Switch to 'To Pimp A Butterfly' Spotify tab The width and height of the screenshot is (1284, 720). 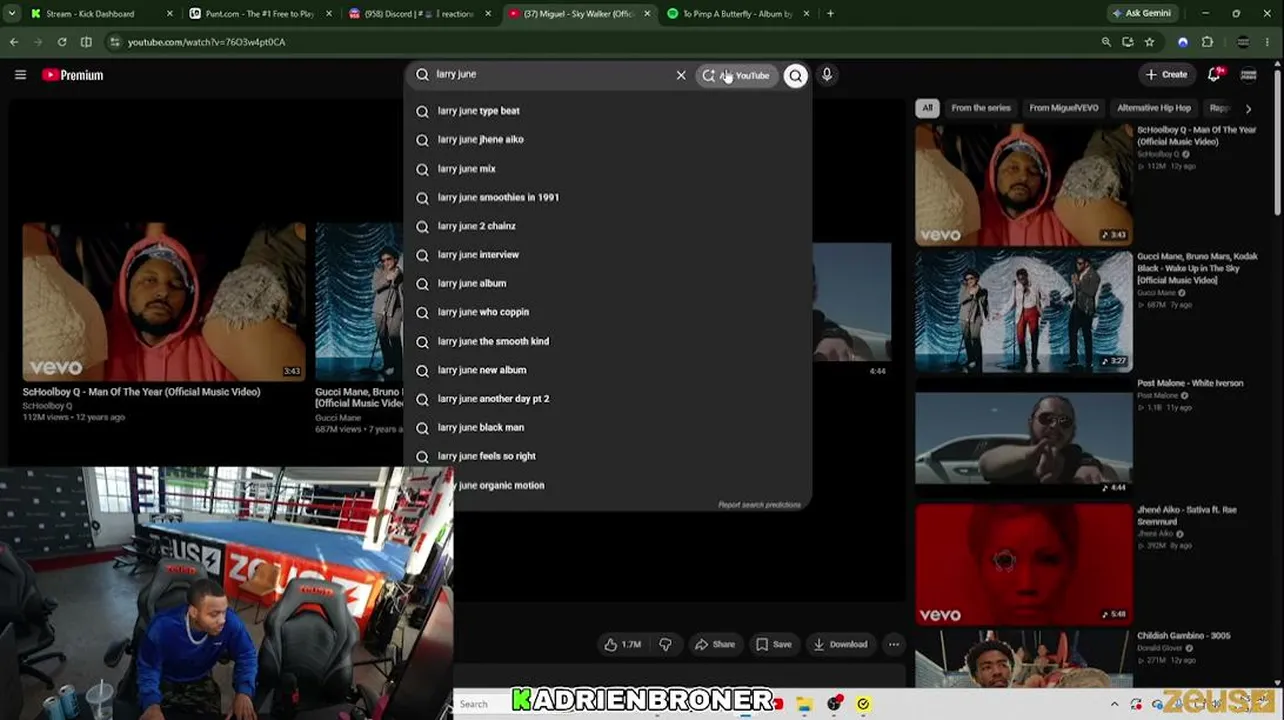(738, 14)
